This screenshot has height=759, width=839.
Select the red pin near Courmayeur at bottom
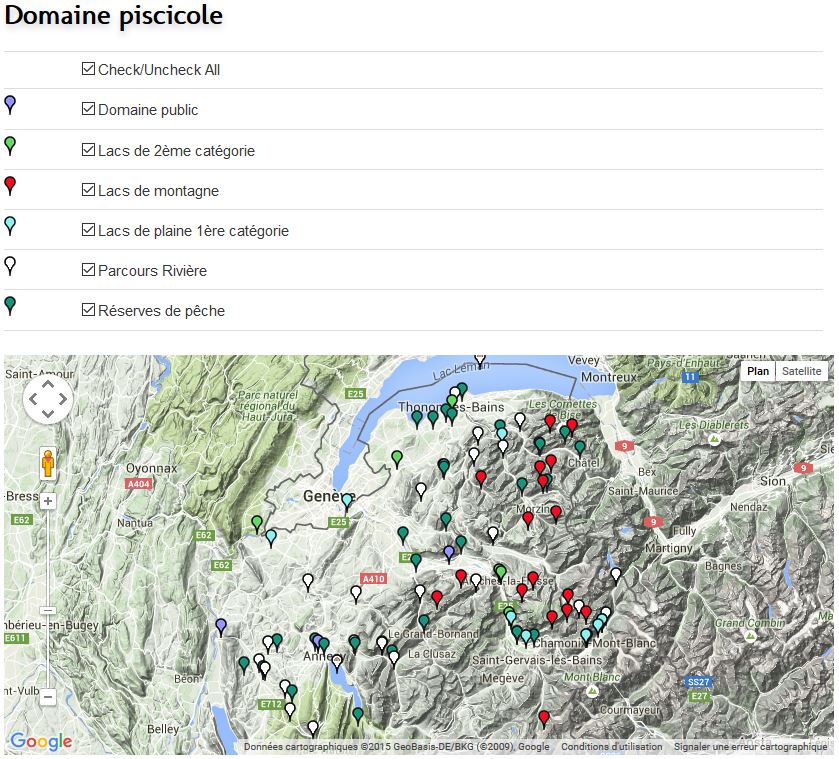coord(544,718)
